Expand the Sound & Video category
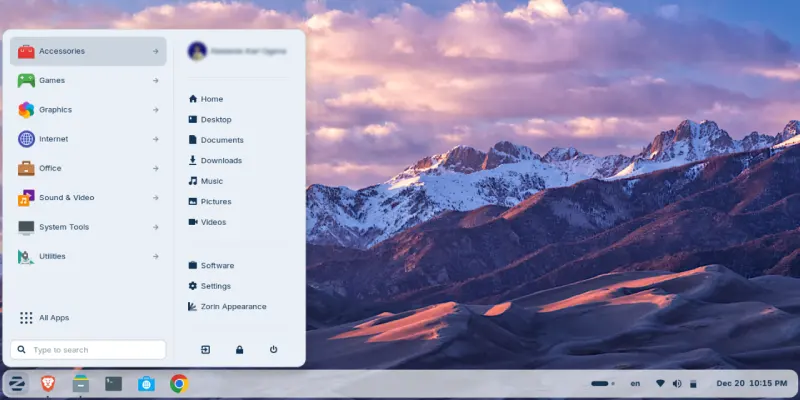The height and width of the screenshot is (400, 800). 88,198
